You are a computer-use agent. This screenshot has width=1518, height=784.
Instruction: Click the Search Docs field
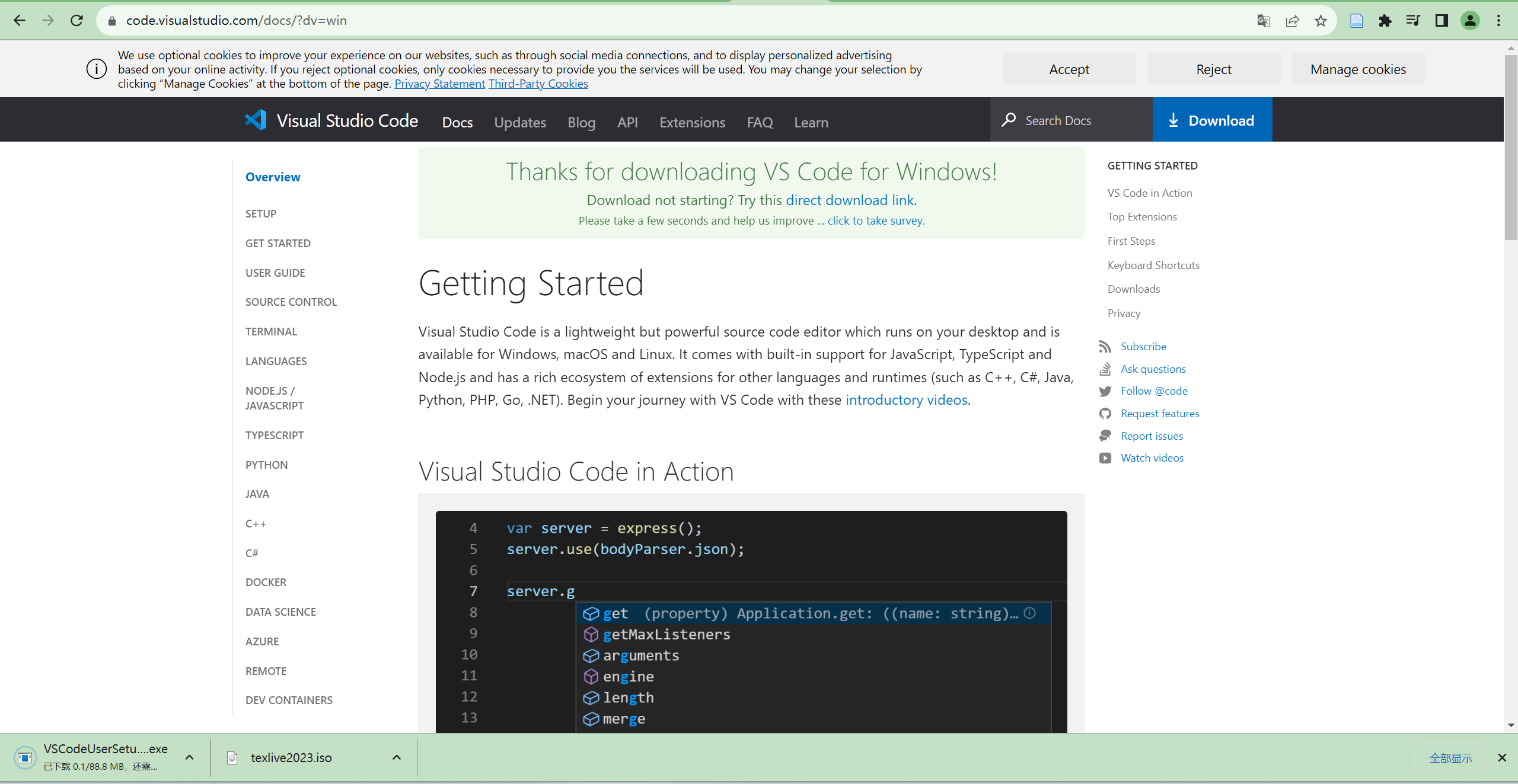click(1073, 120)
